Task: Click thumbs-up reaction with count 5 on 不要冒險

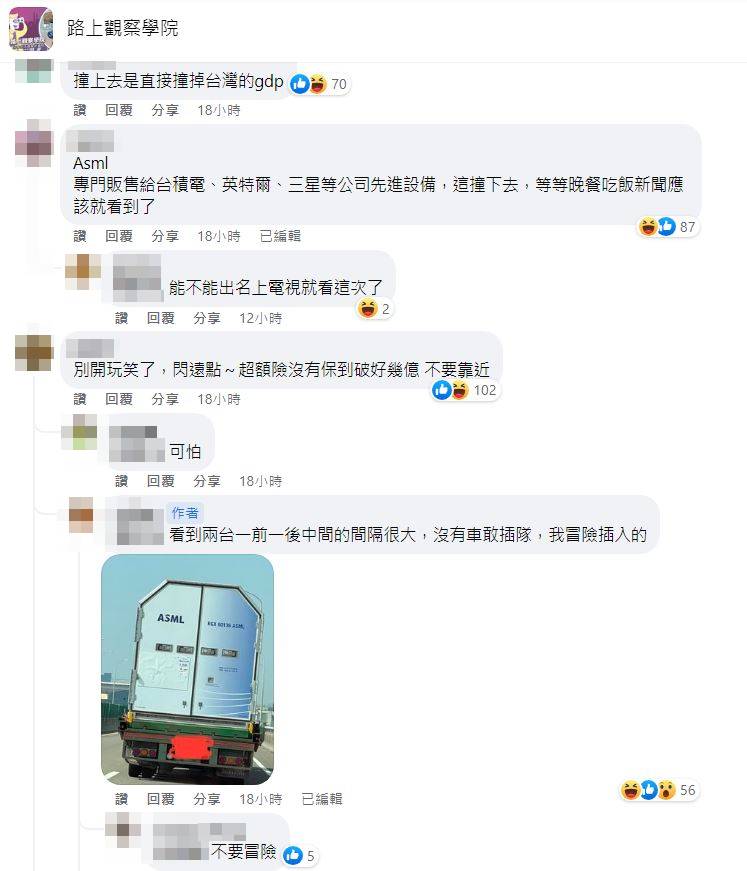Action: pyautogui.click(x=299, y=856)
